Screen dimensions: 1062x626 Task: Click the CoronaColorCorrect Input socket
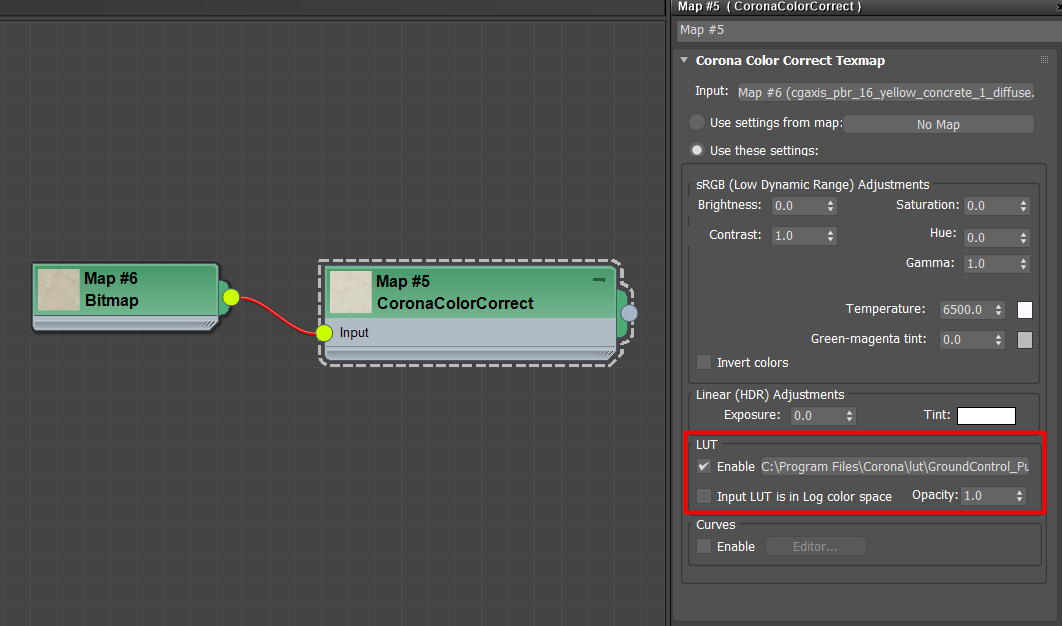324,333
